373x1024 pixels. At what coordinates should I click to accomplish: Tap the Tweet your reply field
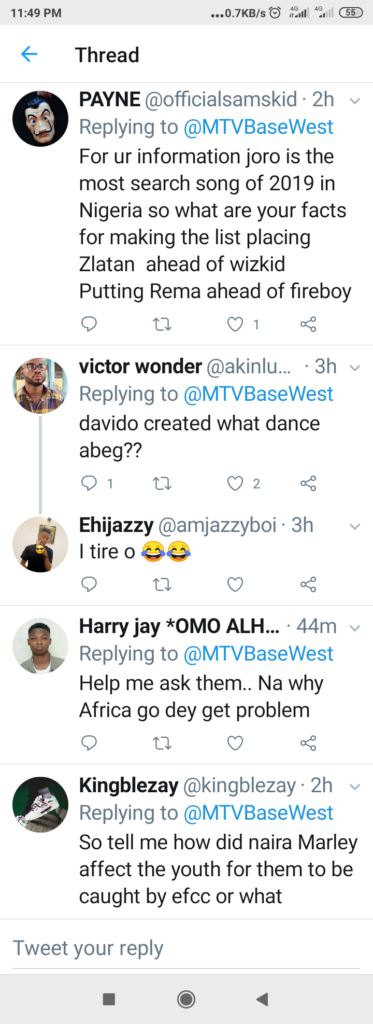point(186,948)
